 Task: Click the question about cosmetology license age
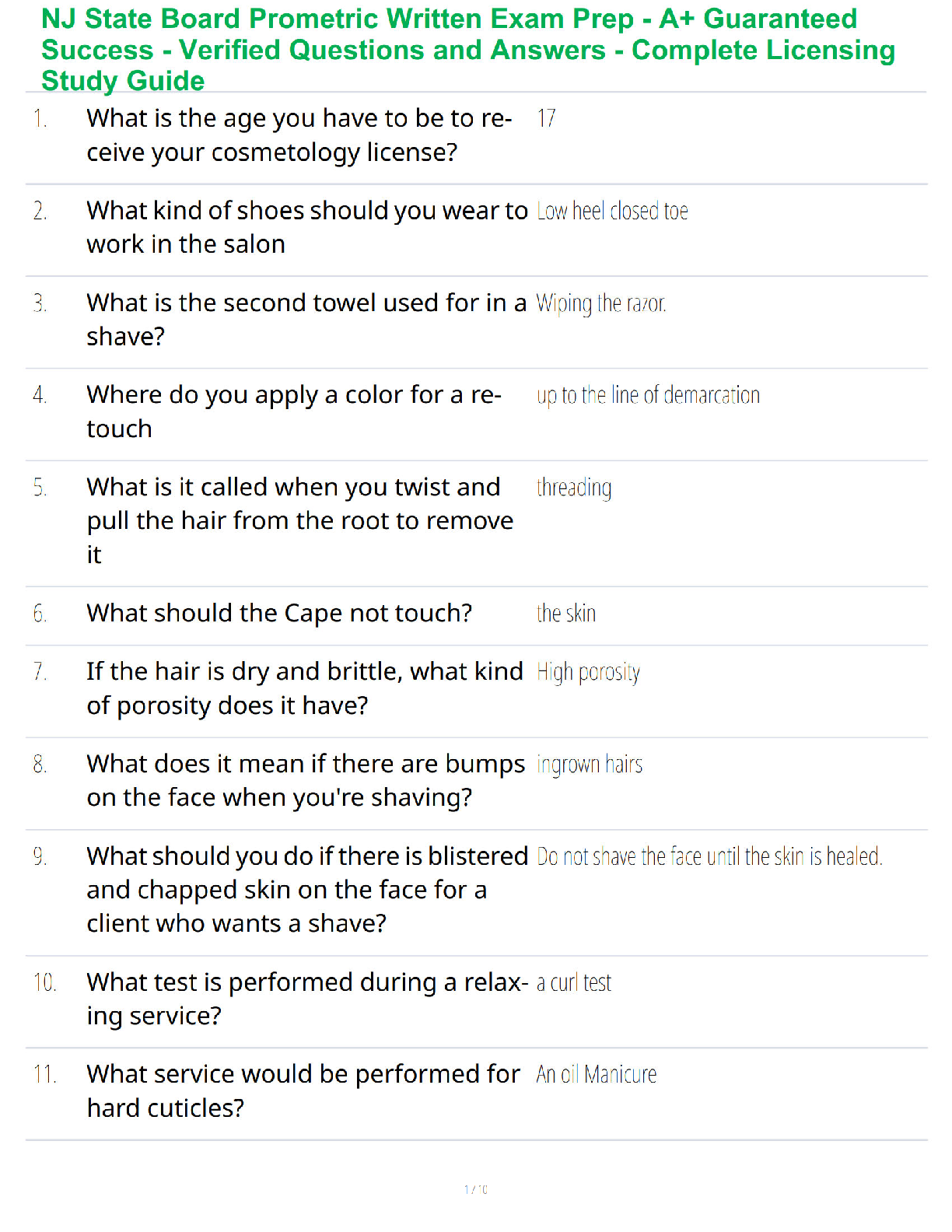coord(299,135)
